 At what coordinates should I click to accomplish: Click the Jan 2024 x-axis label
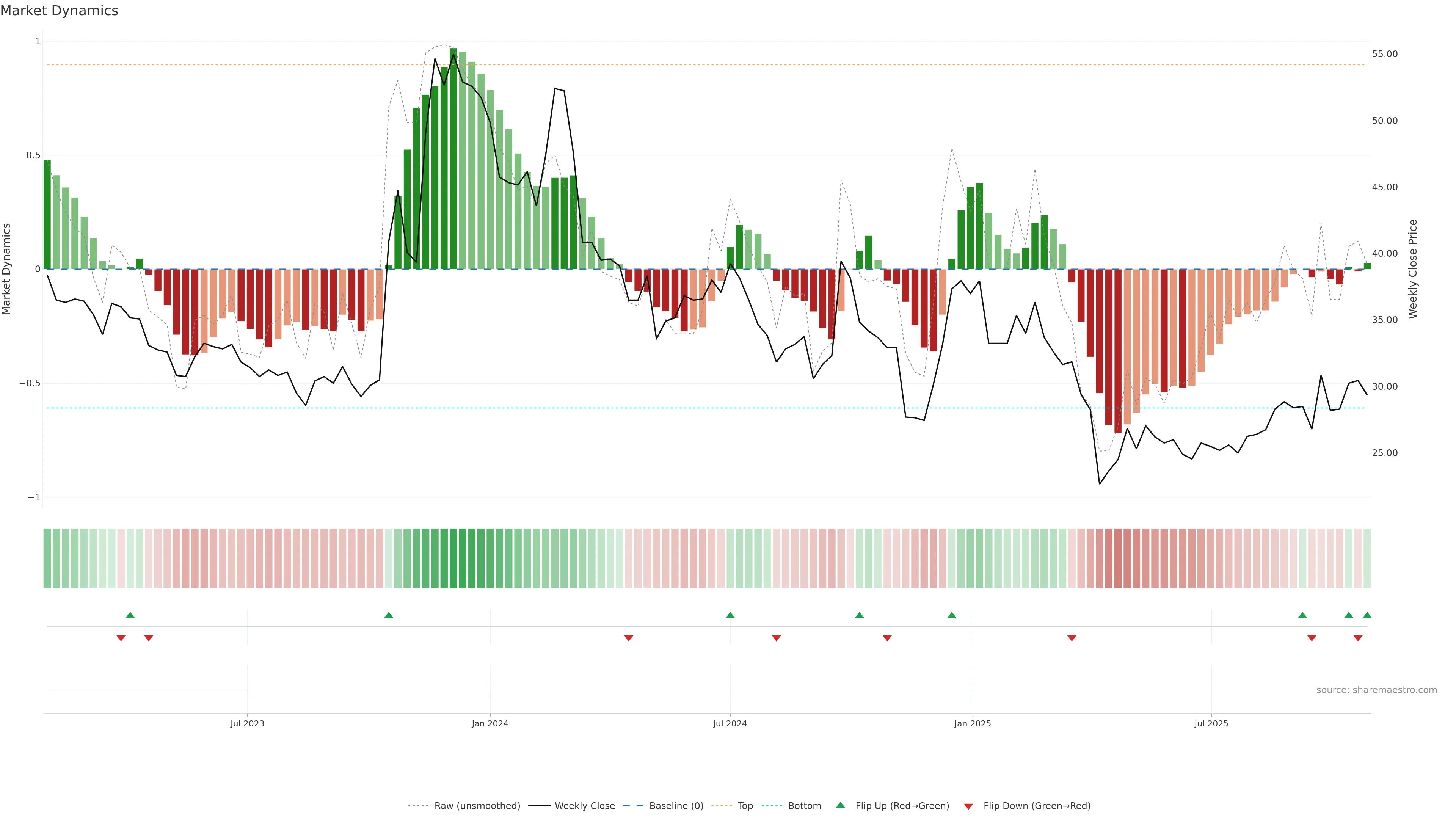click(490, 723)
